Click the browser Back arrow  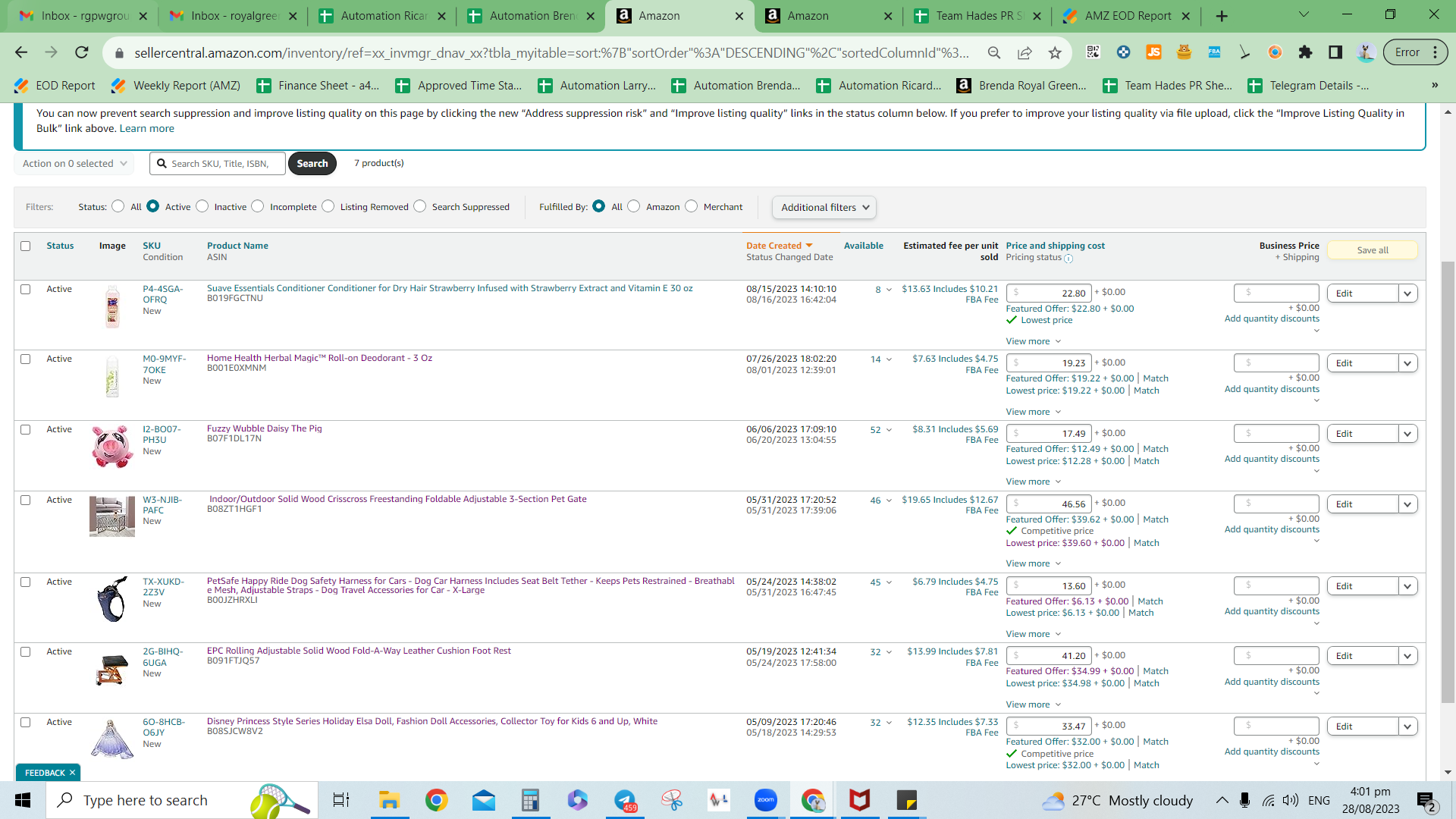point(21,52)
